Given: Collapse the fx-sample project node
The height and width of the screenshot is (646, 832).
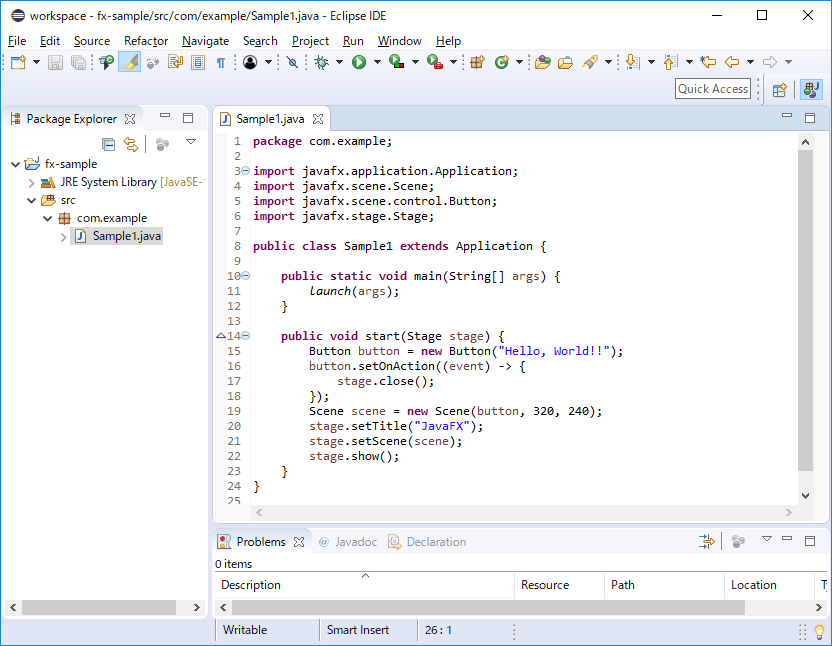Looking at the screenshot, I should (15, 164).
